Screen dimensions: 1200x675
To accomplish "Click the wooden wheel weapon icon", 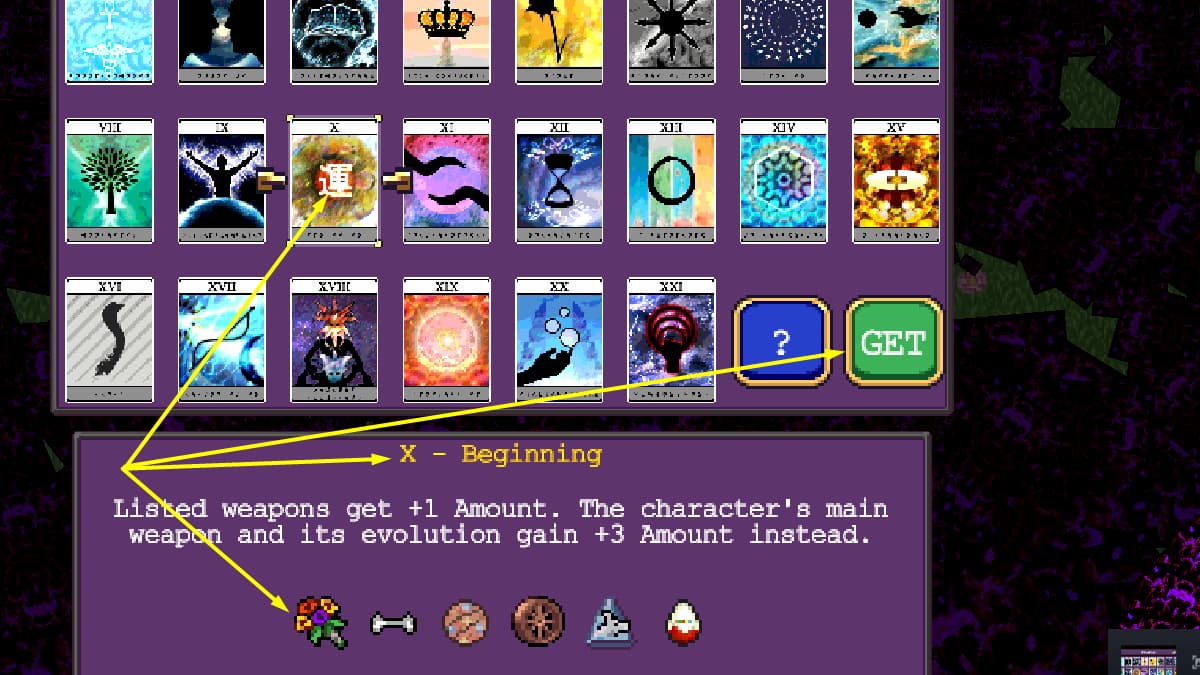I will pyautogui.click(x=539, y=622).
